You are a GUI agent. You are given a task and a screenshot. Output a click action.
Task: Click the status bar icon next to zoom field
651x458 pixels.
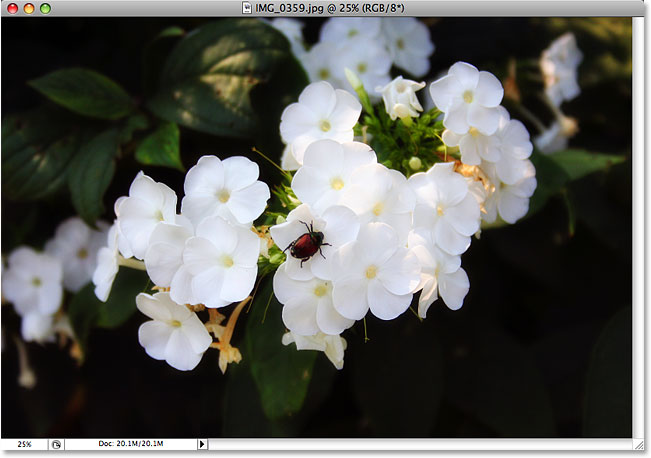(56, 445)
